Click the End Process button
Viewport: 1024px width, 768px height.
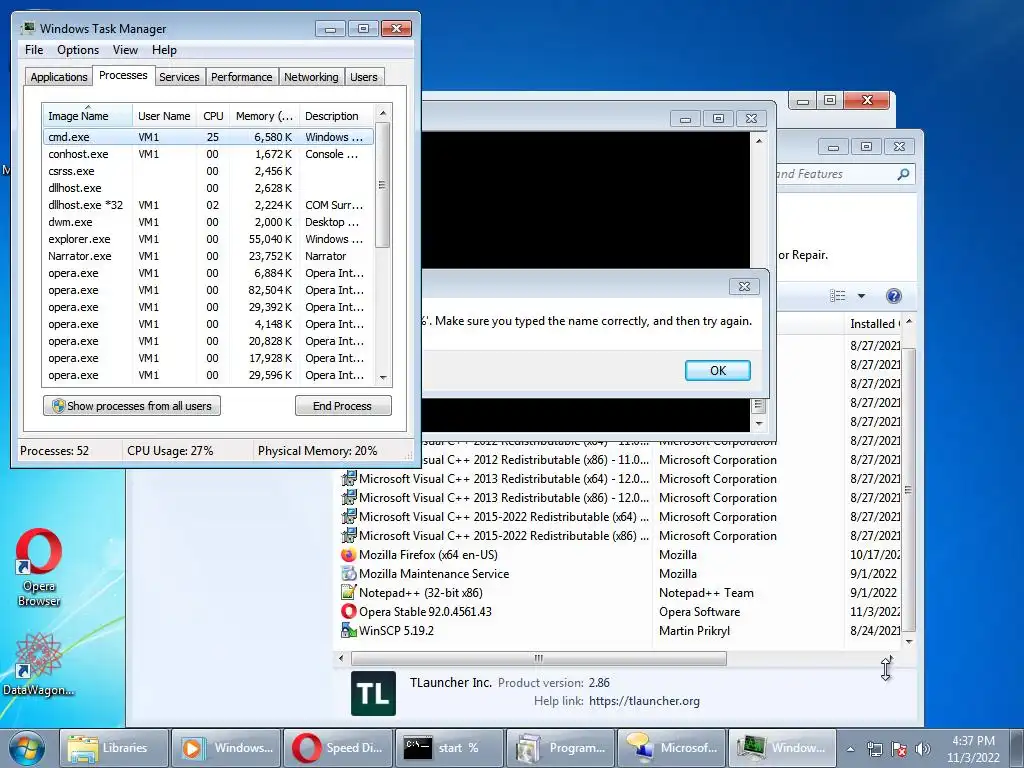click(x=343, y=406)
